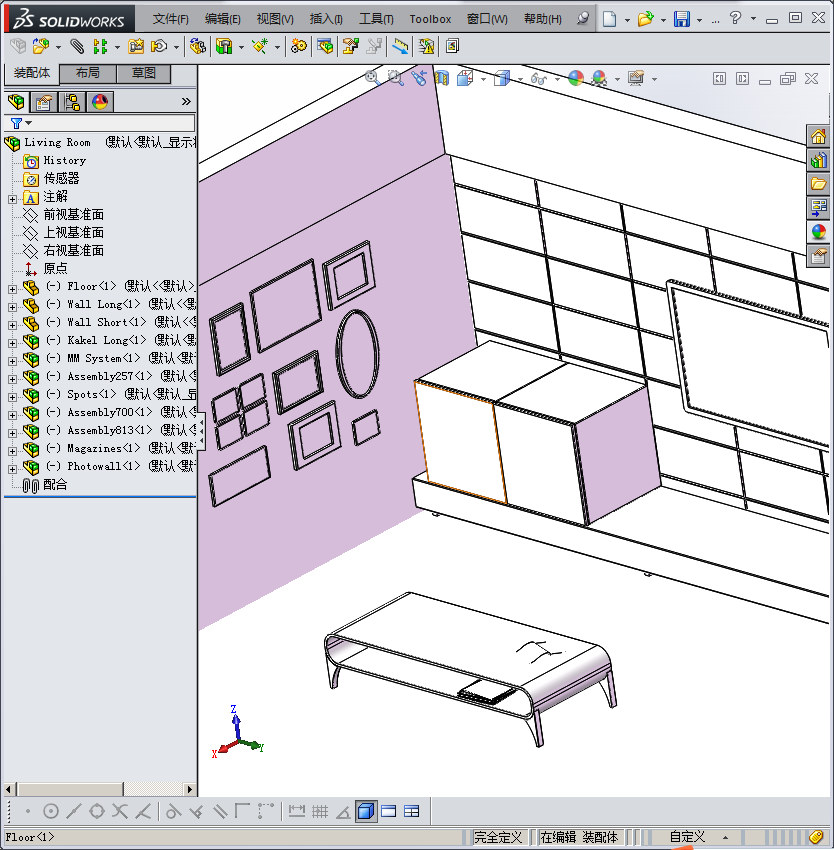Click the Open file folder icon

tap(645, 19)
